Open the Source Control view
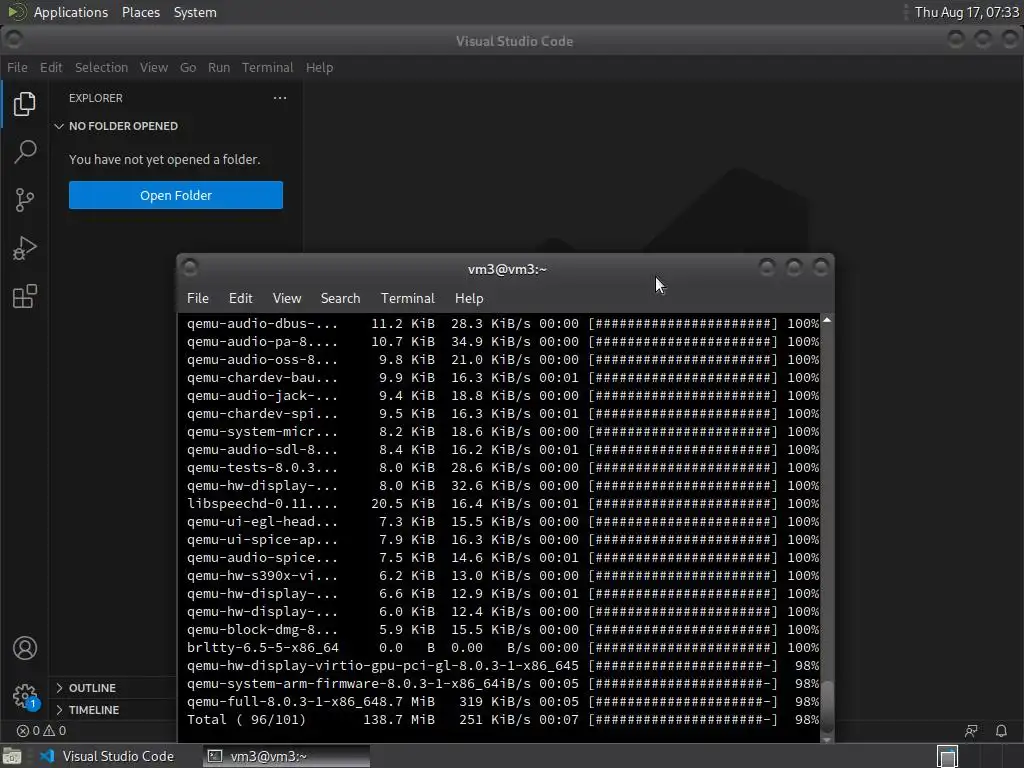Viewport: 1024px width, 768px height. [24, 200]
